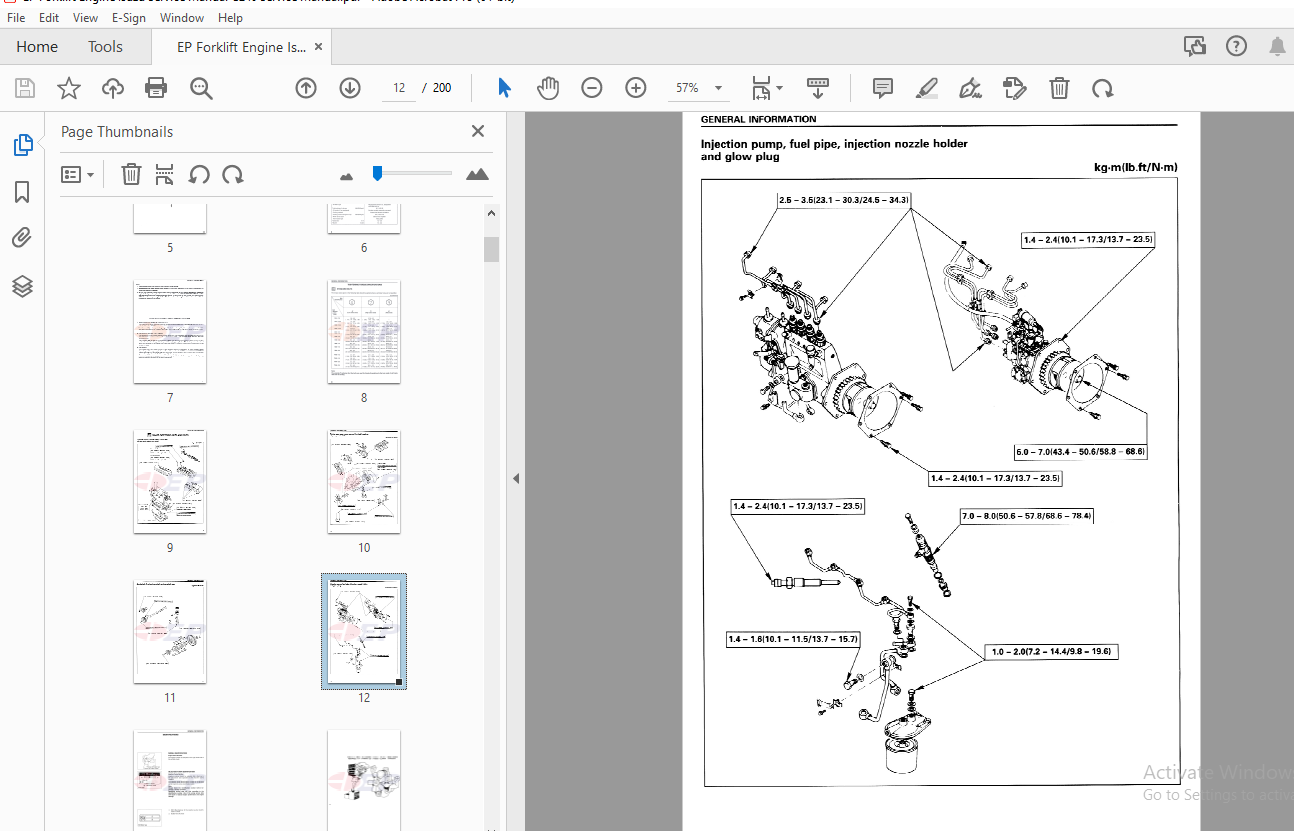This screenshot has width=1294, height=831.
Task: Enlarge thumbnails with large mountain icon
Action: (x=478, y=174)
